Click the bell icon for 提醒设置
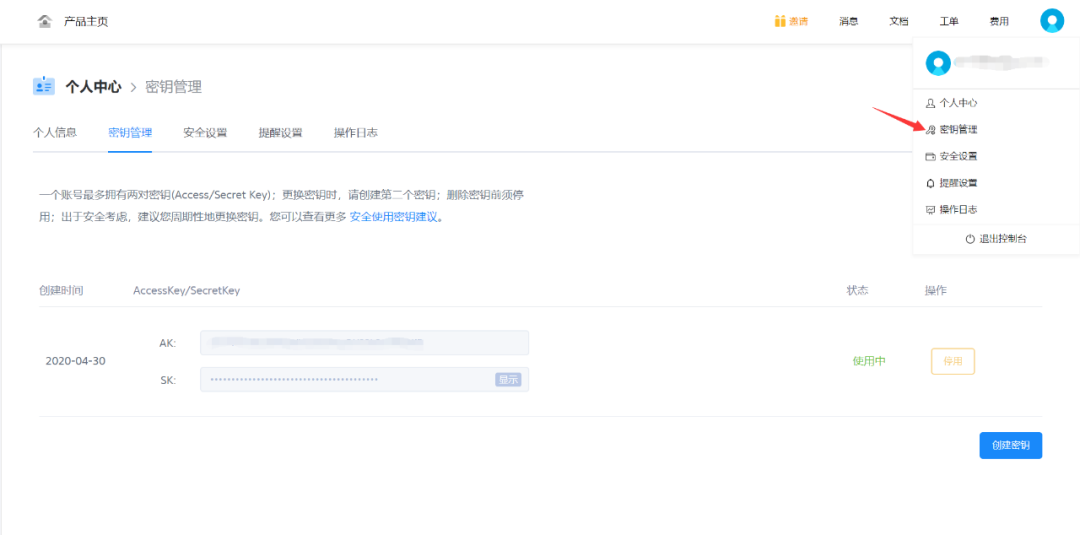 click(930, 183)
